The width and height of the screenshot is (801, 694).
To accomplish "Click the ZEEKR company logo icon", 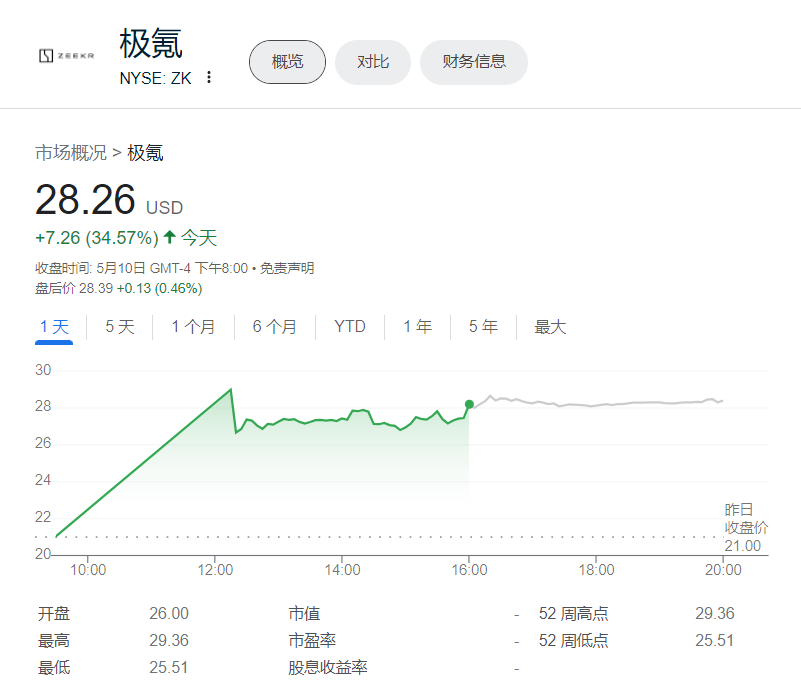I will pos(46,55).
